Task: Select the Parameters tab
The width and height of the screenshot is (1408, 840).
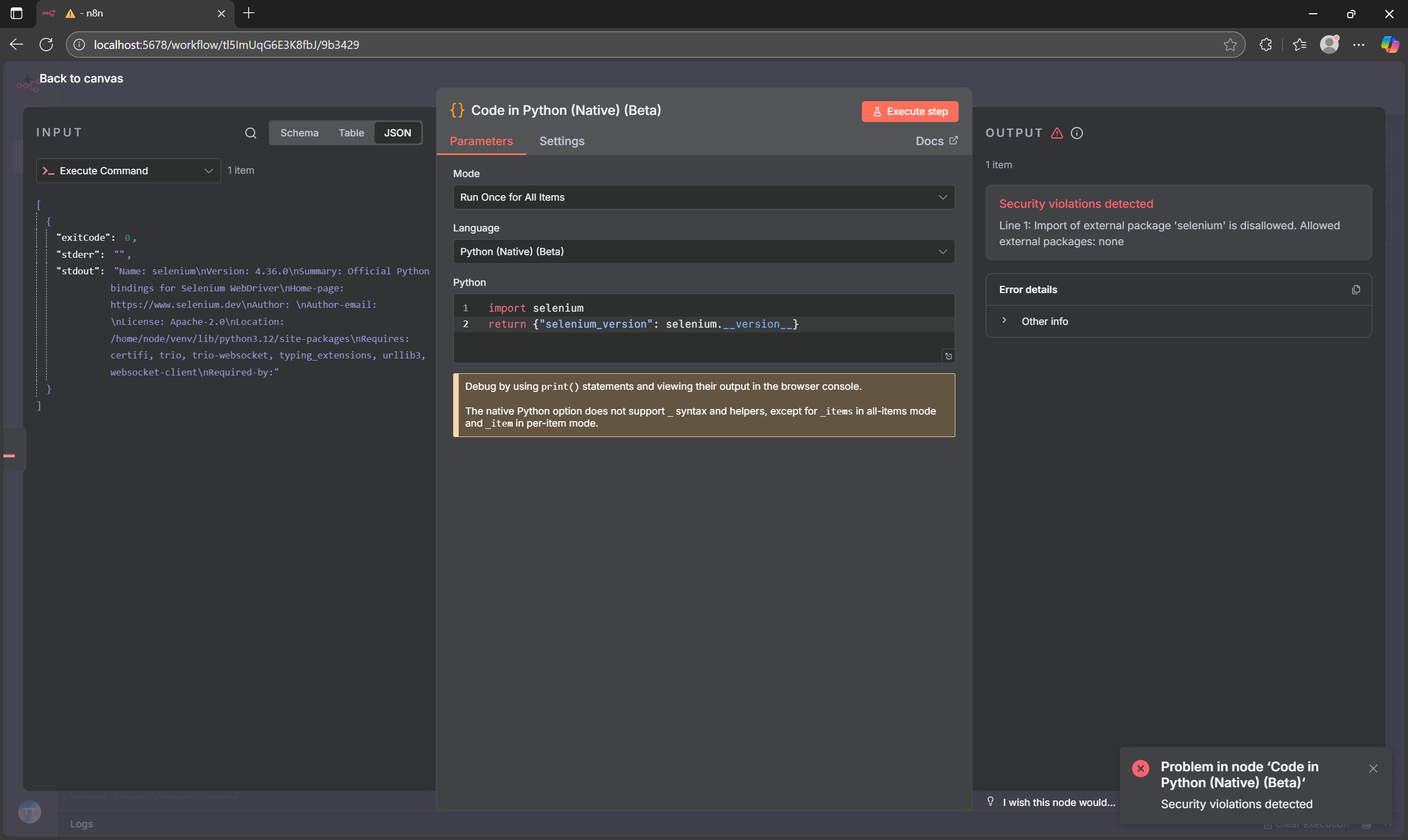Action: (x=481, y=141)
